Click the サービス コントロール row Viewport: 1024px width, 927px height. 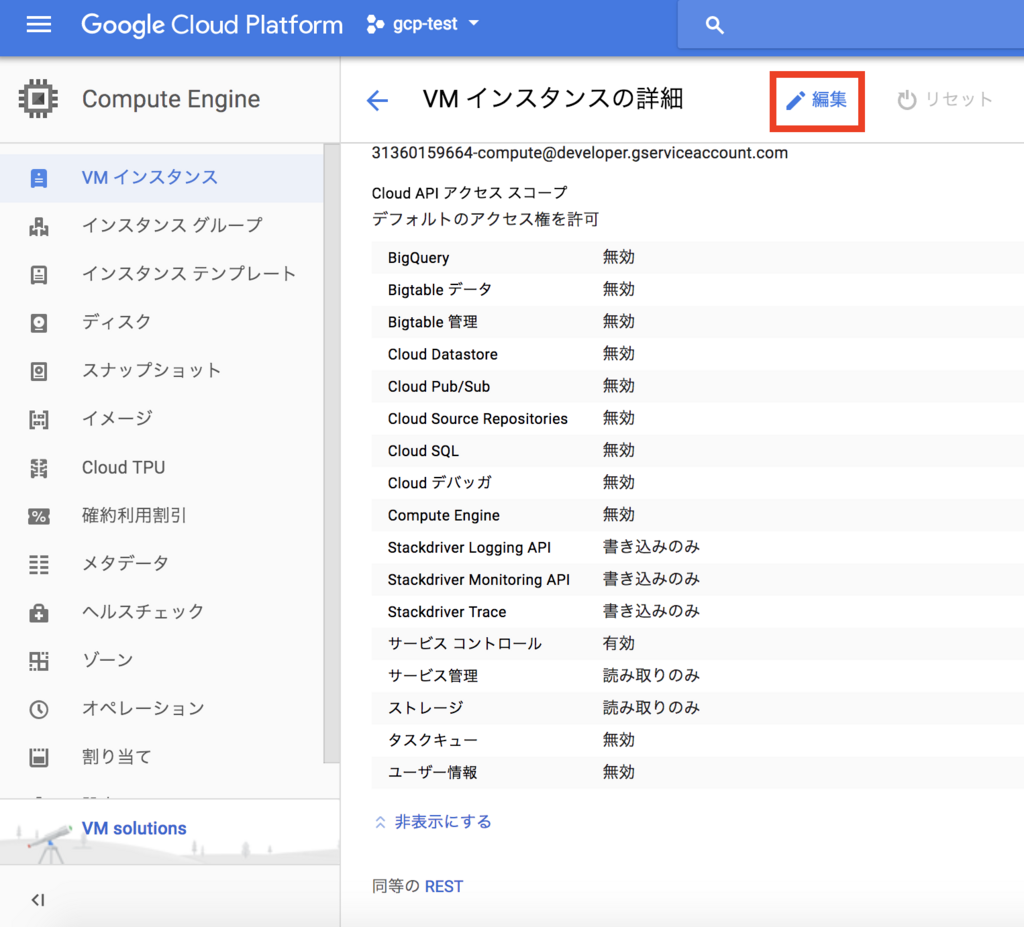[x=697, y=643]
